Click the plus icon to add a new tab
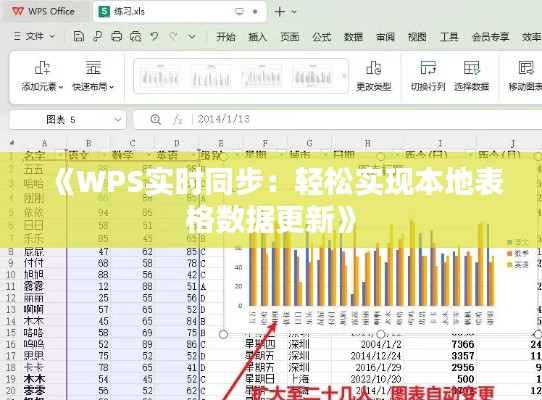The image size is (542, 400). pos(279,12)
